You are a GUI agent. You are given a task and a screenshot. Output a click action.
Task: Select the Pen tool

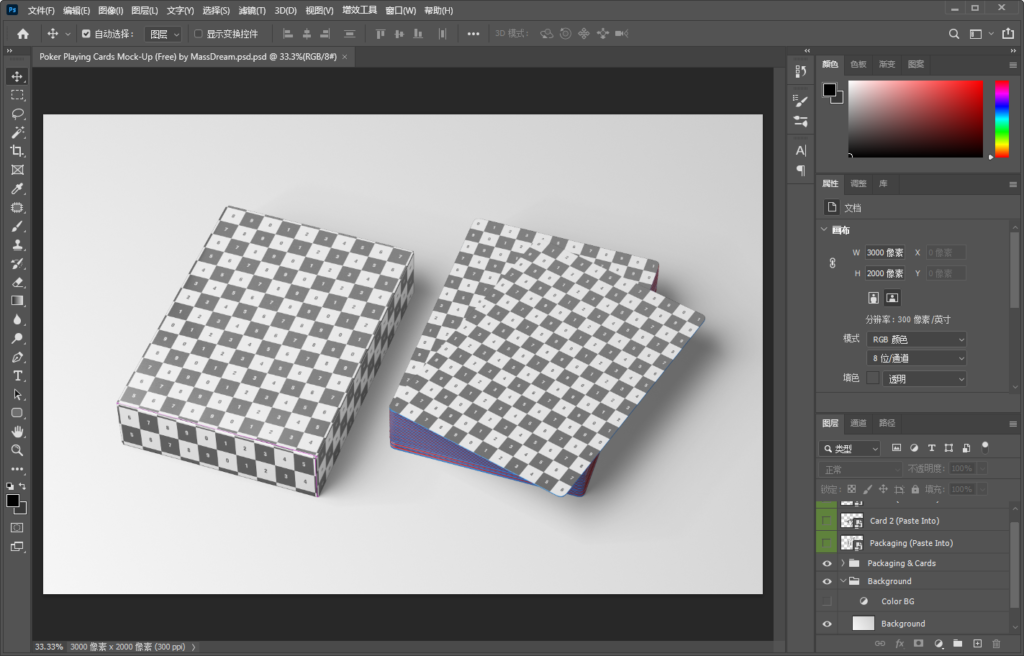[17, 357]
